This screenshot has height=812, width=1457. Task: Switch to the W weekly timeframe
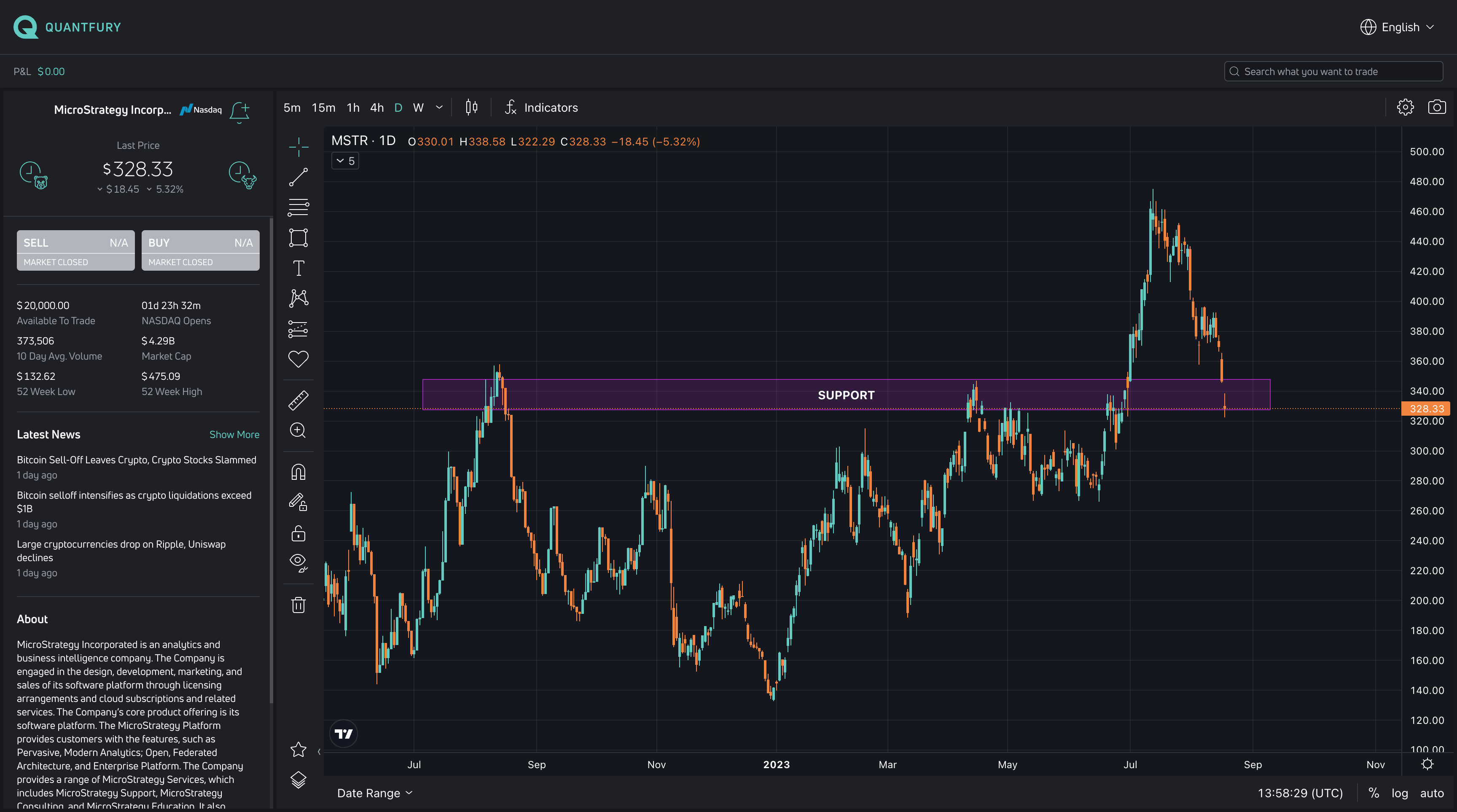point(418,108)
